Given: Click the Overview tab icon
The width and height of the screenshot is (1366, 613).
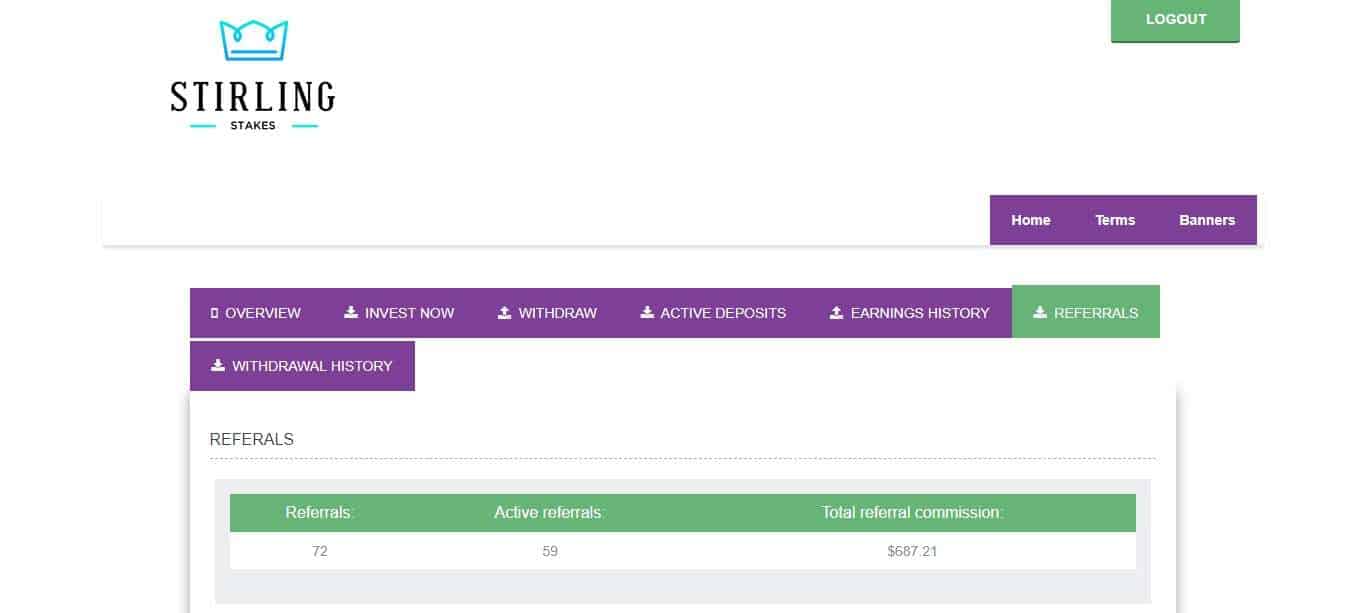Looking at the screenshot, I should pos(215,313).
